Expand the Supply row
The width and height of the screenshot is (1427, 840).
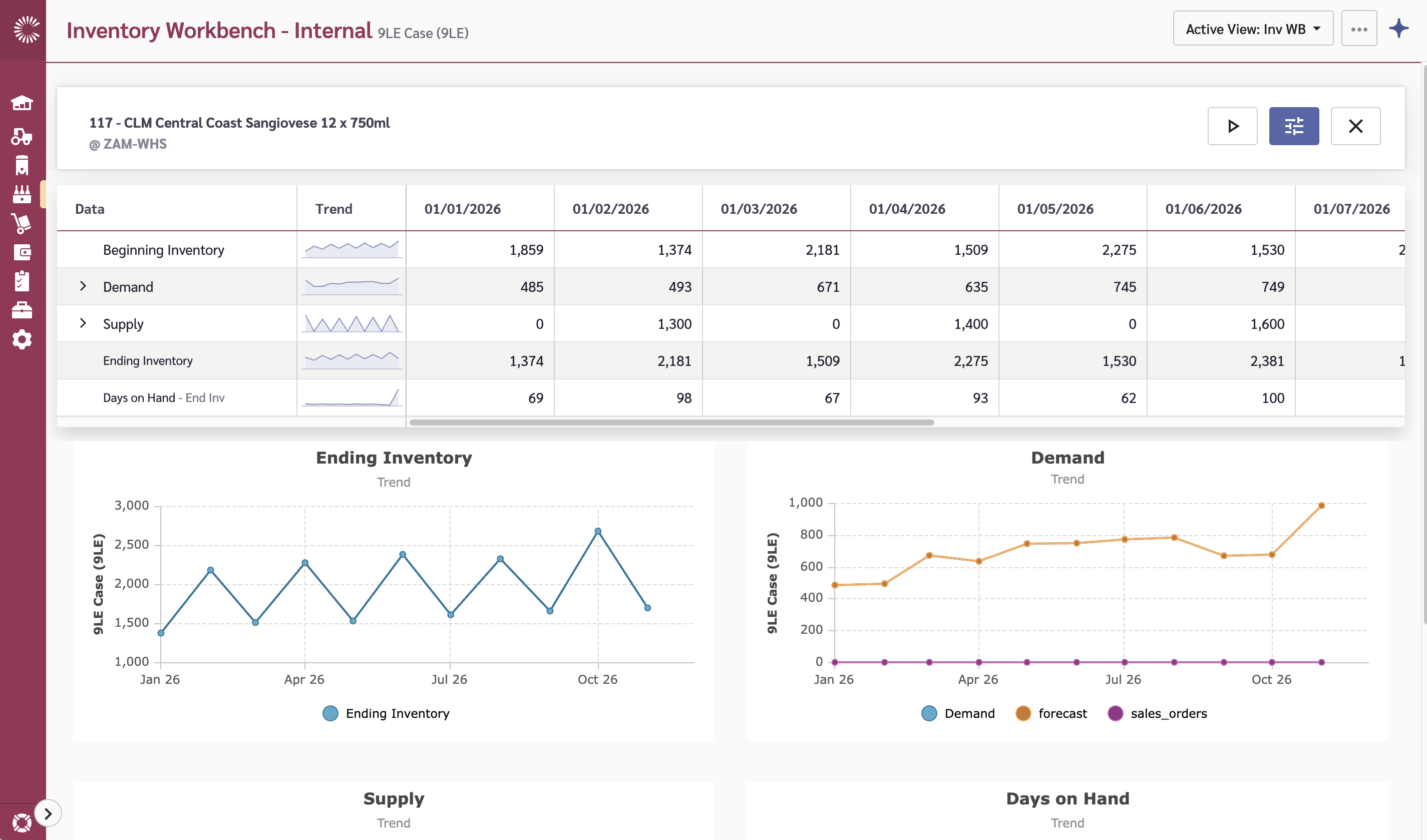pyautogui.click(x=83, y=323)
